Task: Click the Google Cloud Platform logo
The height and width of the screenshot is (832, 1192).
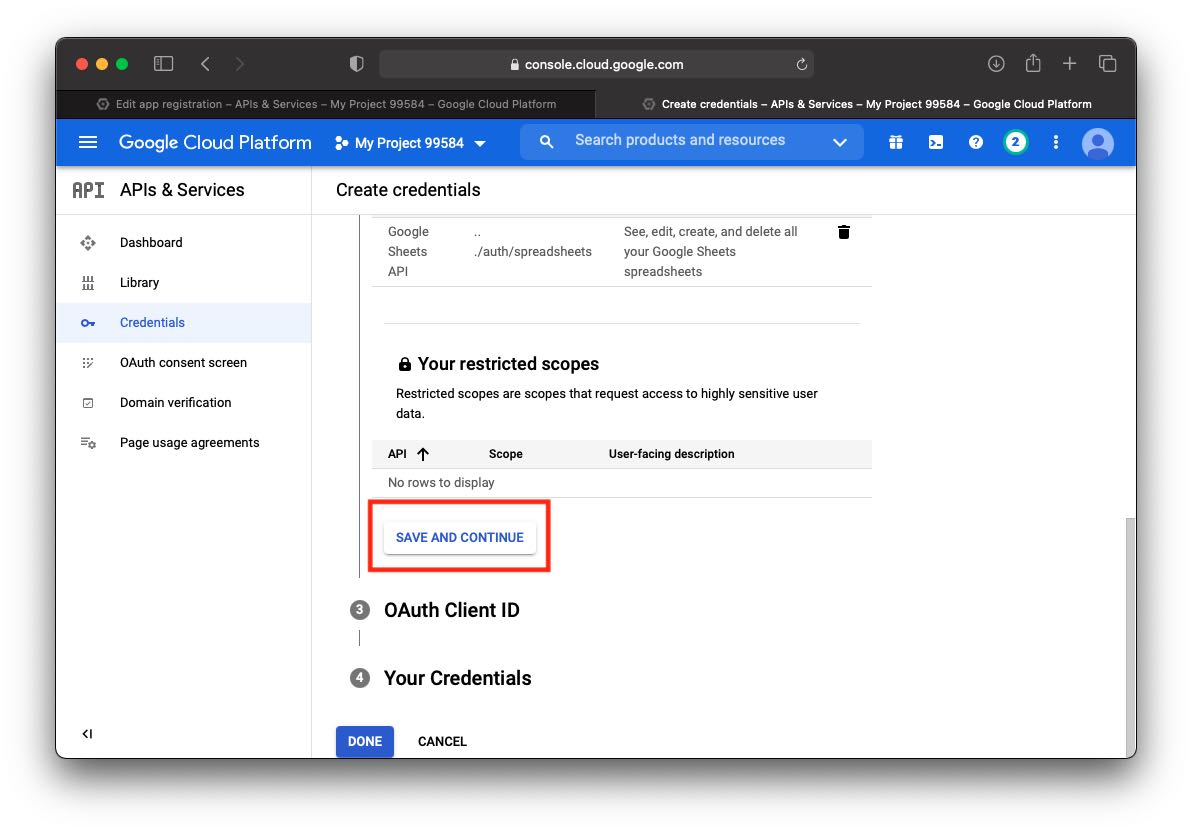Action: (x=215, y=142)
